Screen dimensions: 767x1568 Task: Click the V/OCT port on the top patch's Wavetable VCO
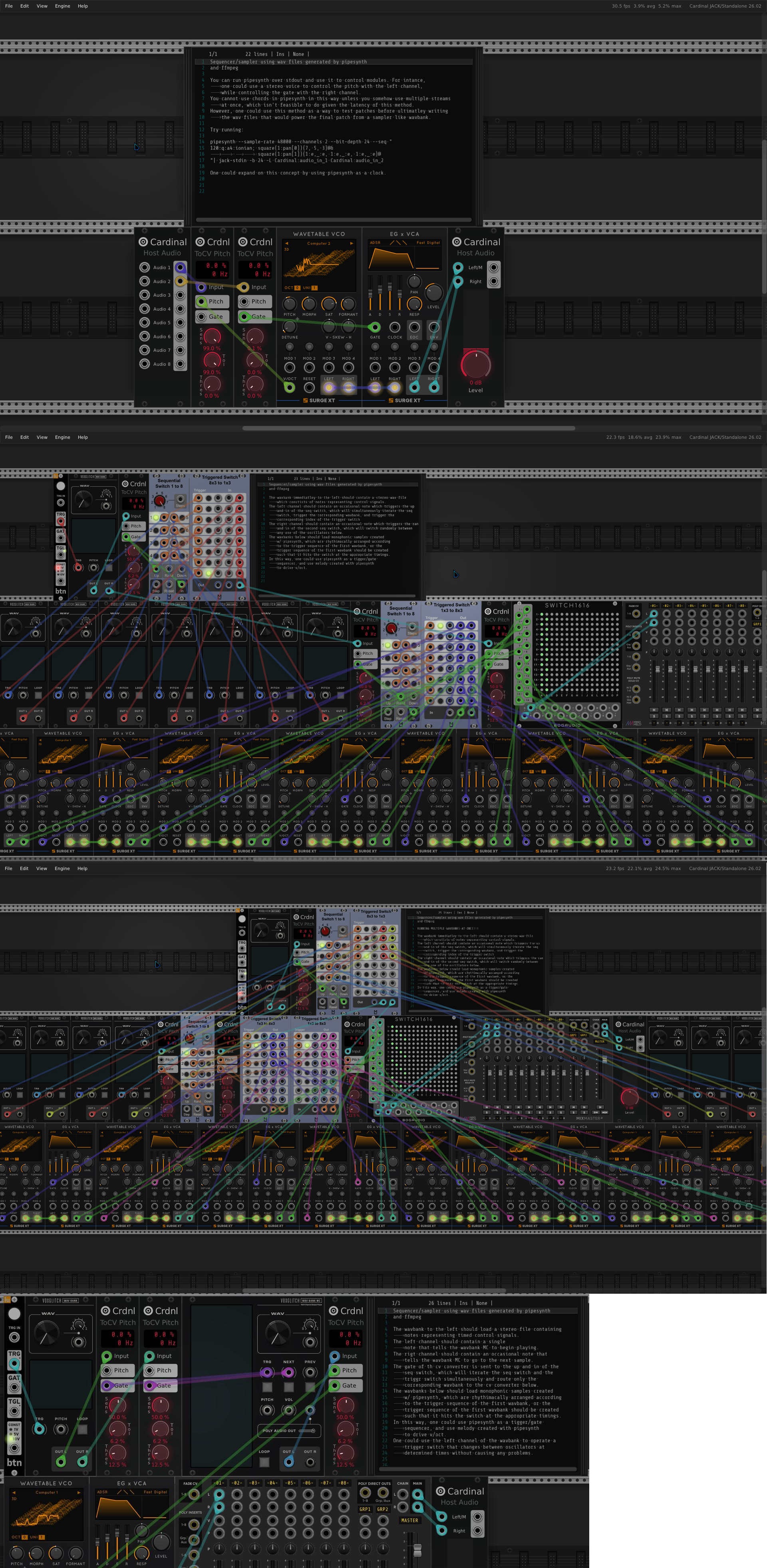[x=290, y=387]
